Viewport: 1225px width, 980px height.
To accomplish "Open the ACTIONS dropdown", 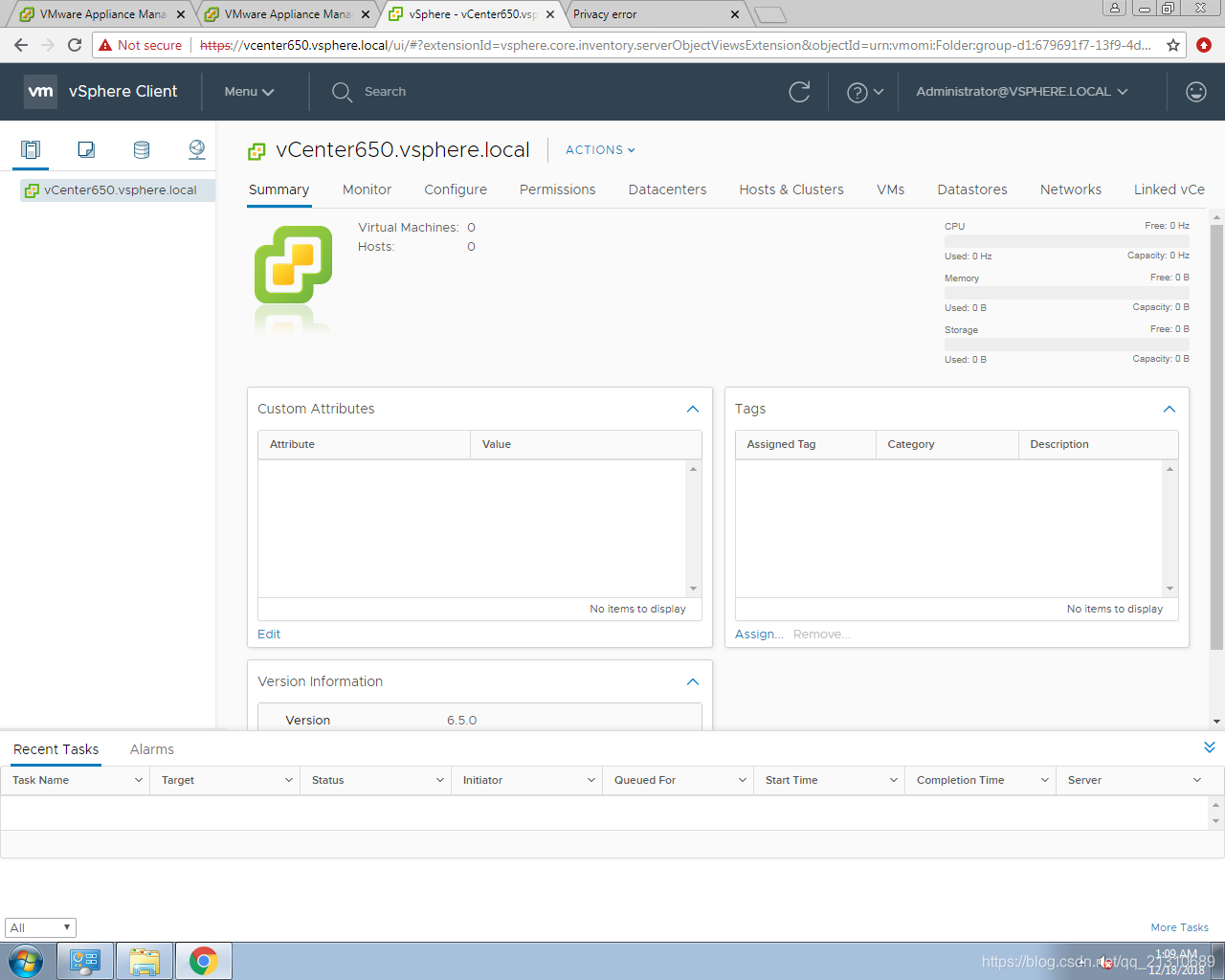I will (600, 150).
